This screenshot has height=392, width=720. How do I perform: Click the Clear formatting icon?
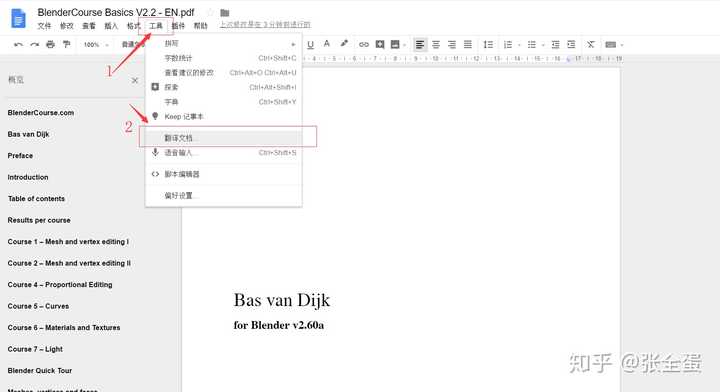click(591, 45)
